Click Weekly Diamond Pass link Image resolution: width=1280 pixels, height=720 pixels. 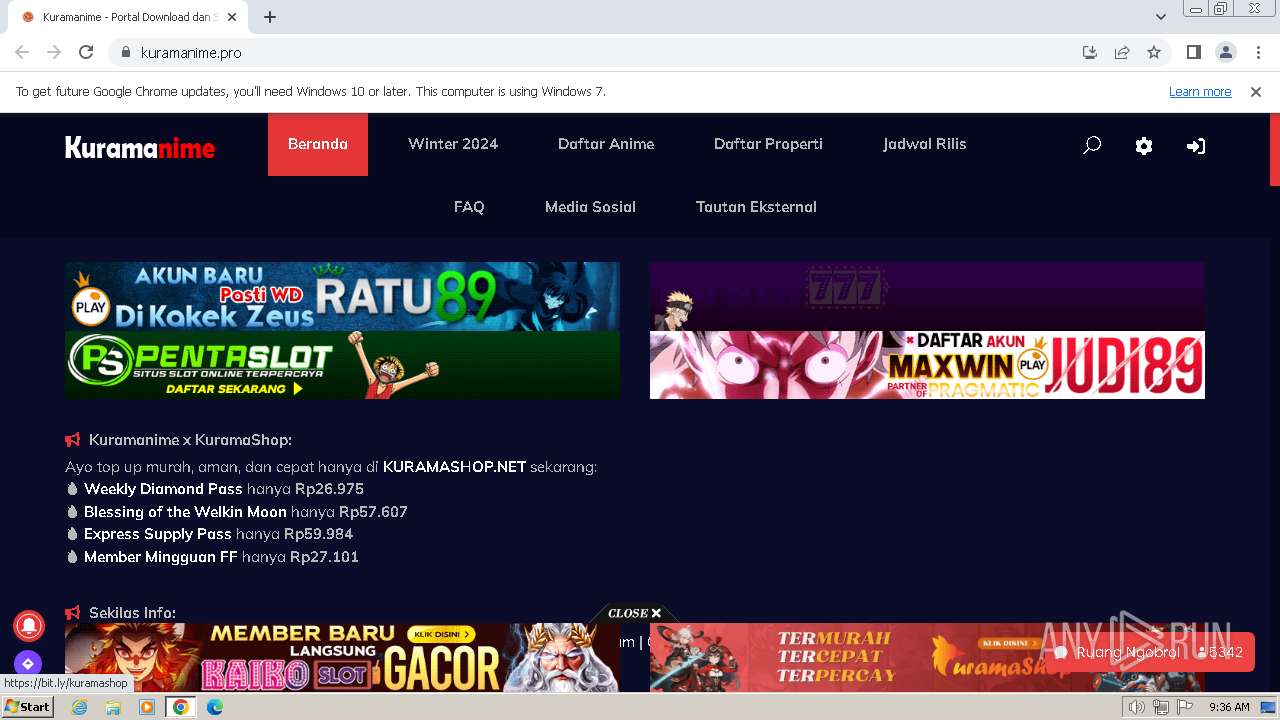[x=163, y=489]
